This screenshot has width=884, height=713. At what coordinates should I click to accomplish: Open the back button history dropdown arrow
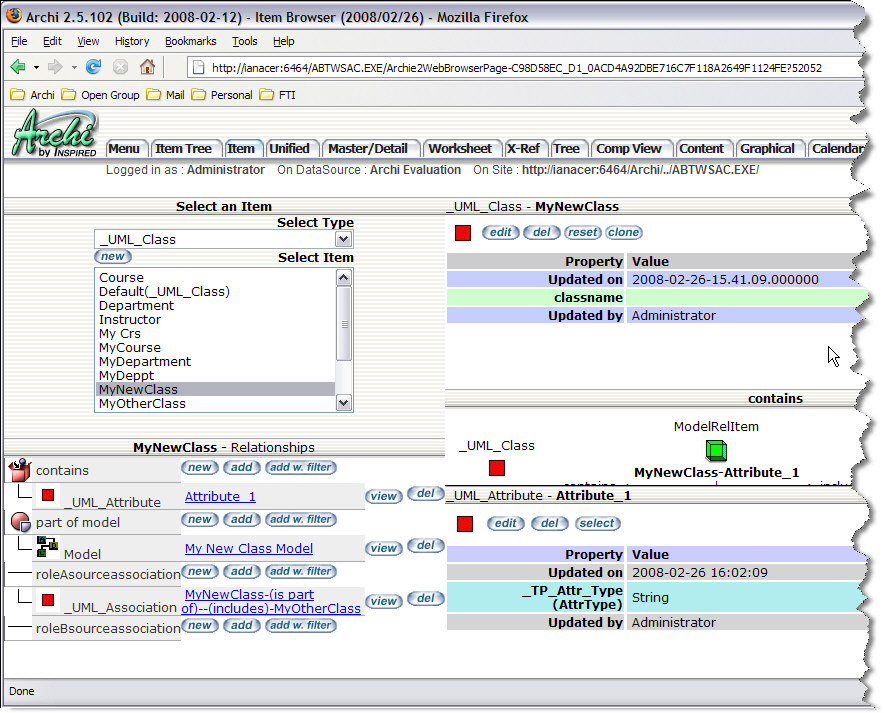(37, 68)
